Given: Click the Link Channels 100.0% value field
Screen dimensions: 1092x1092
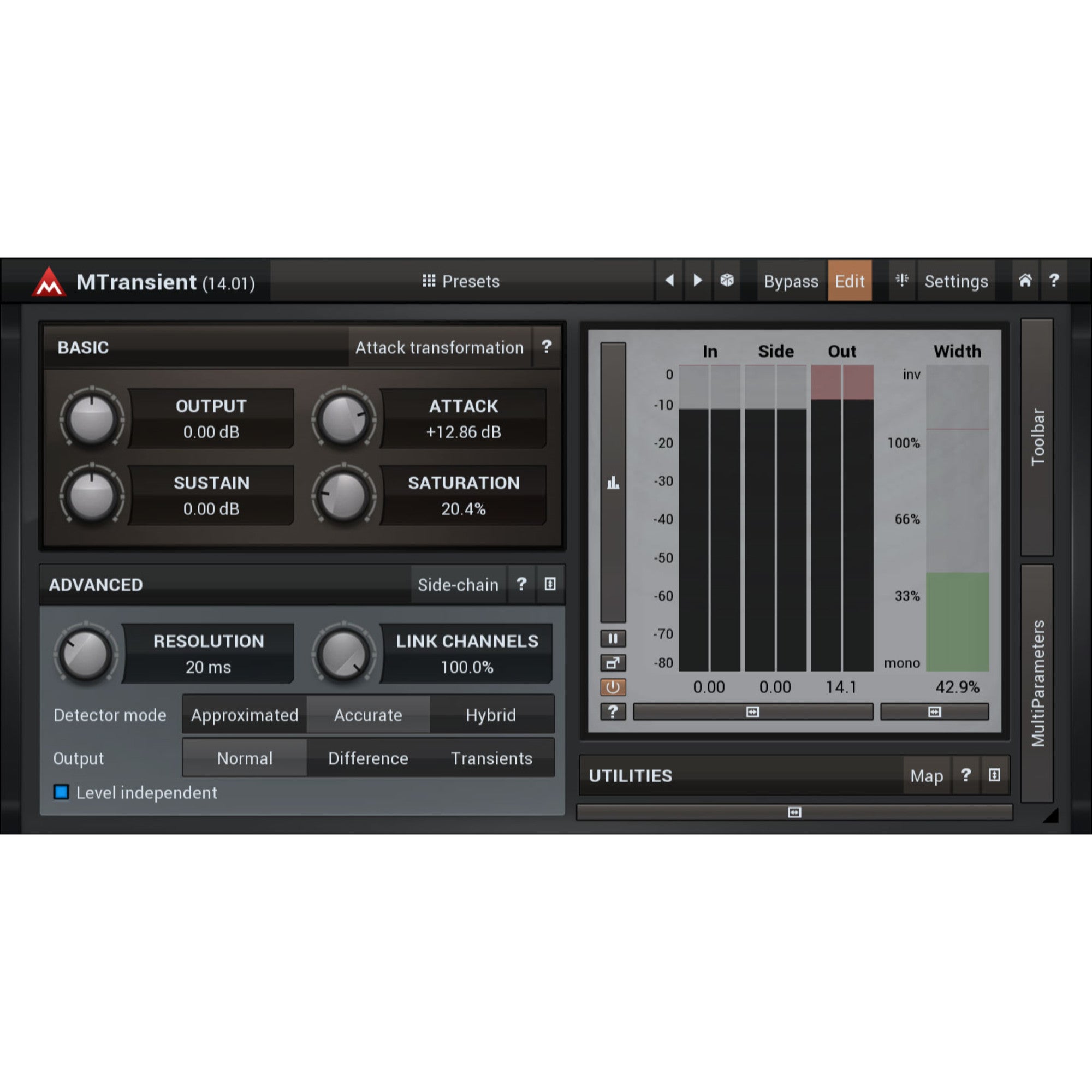Looking at the screenshot, I should point(467,654).
